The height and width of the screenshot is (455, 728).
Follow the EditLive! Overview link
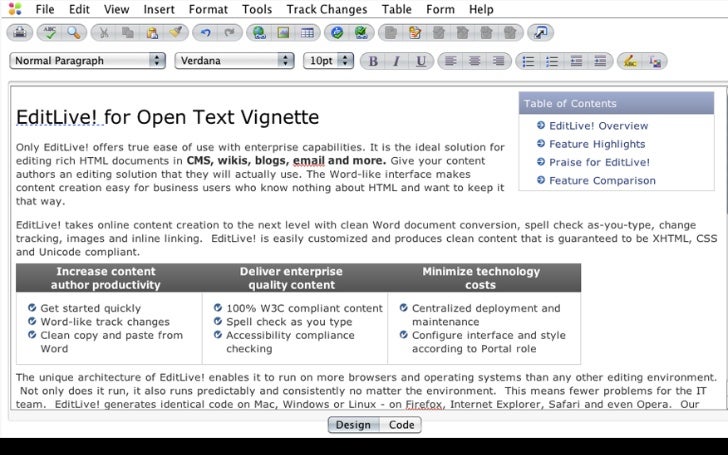point(598,126)
